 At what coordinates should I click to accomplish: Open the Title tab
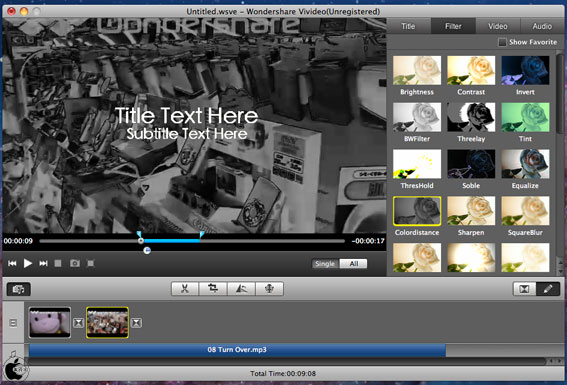click(409, 26)
